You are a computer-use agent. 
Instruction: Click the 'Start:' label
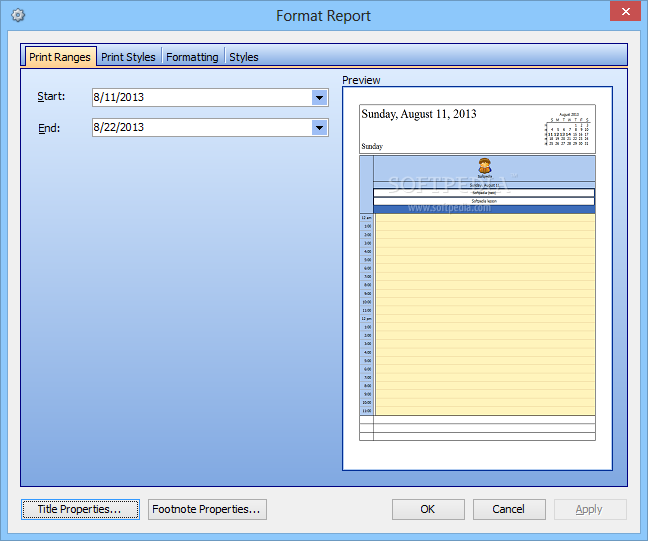51,96
